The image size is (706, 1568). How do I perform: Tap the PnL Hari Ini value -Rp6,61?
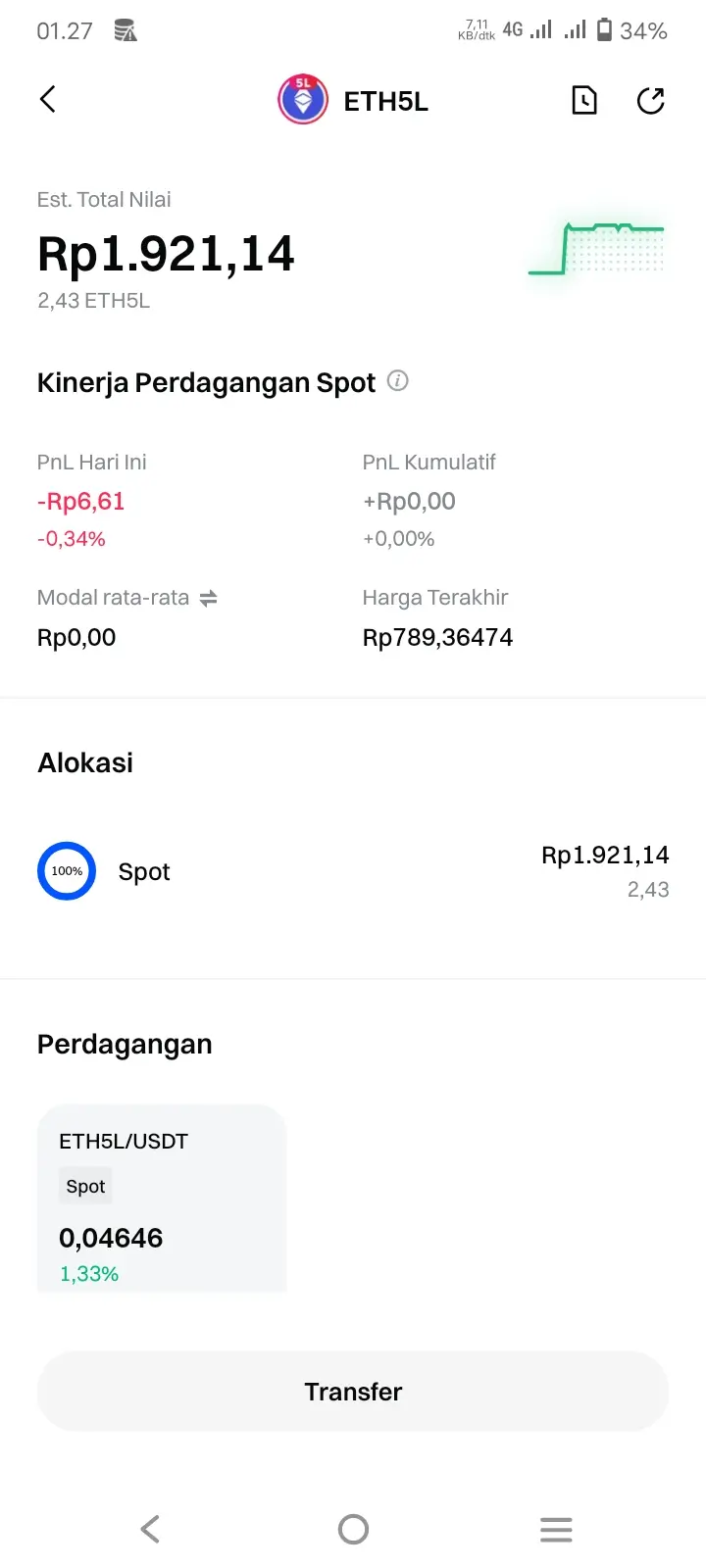[81, 502]
